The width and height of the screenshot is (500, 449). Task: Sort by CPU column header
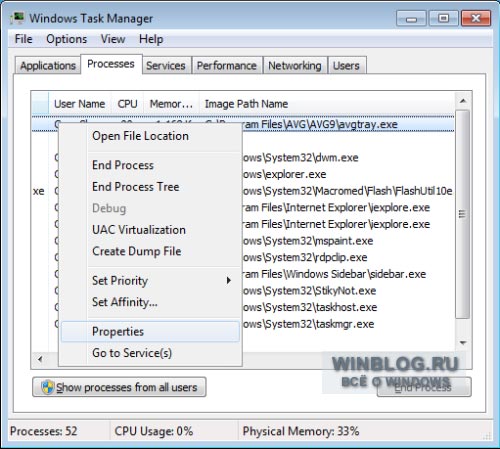(x=127, y=104)
